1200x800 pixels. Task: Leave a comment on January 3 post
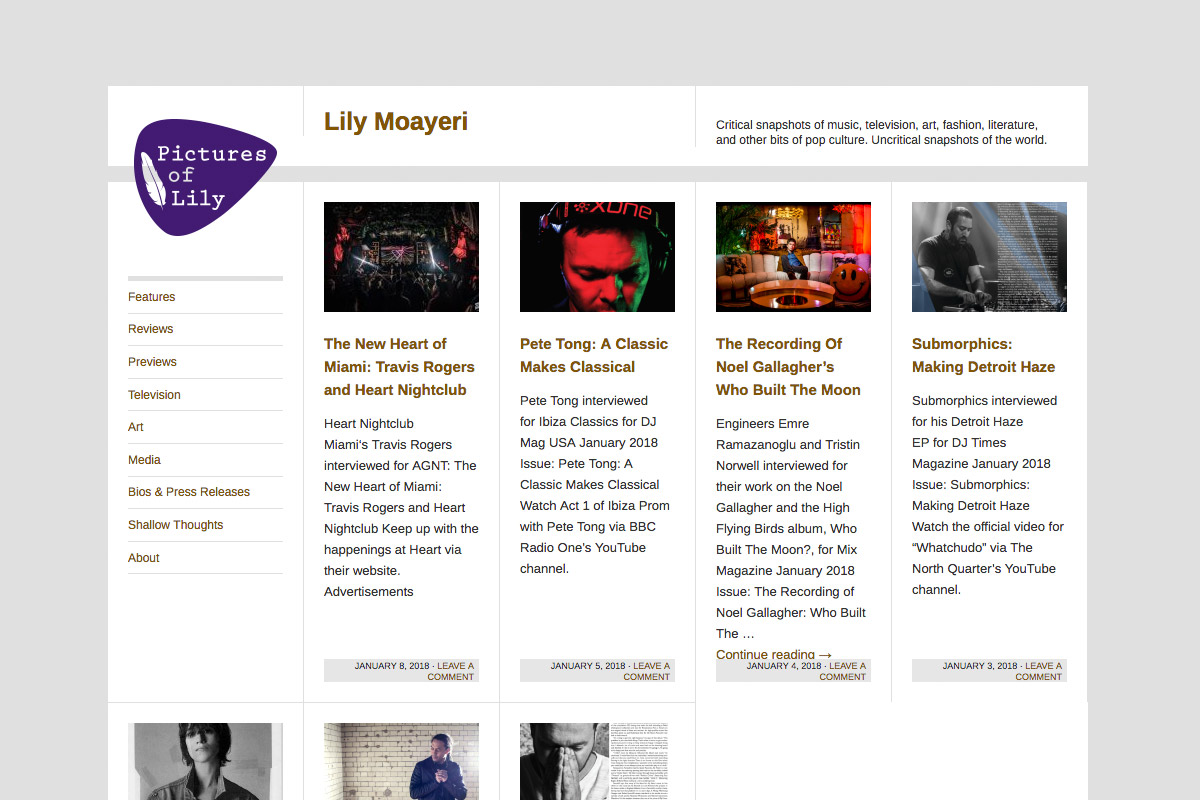click(1040, 671)
